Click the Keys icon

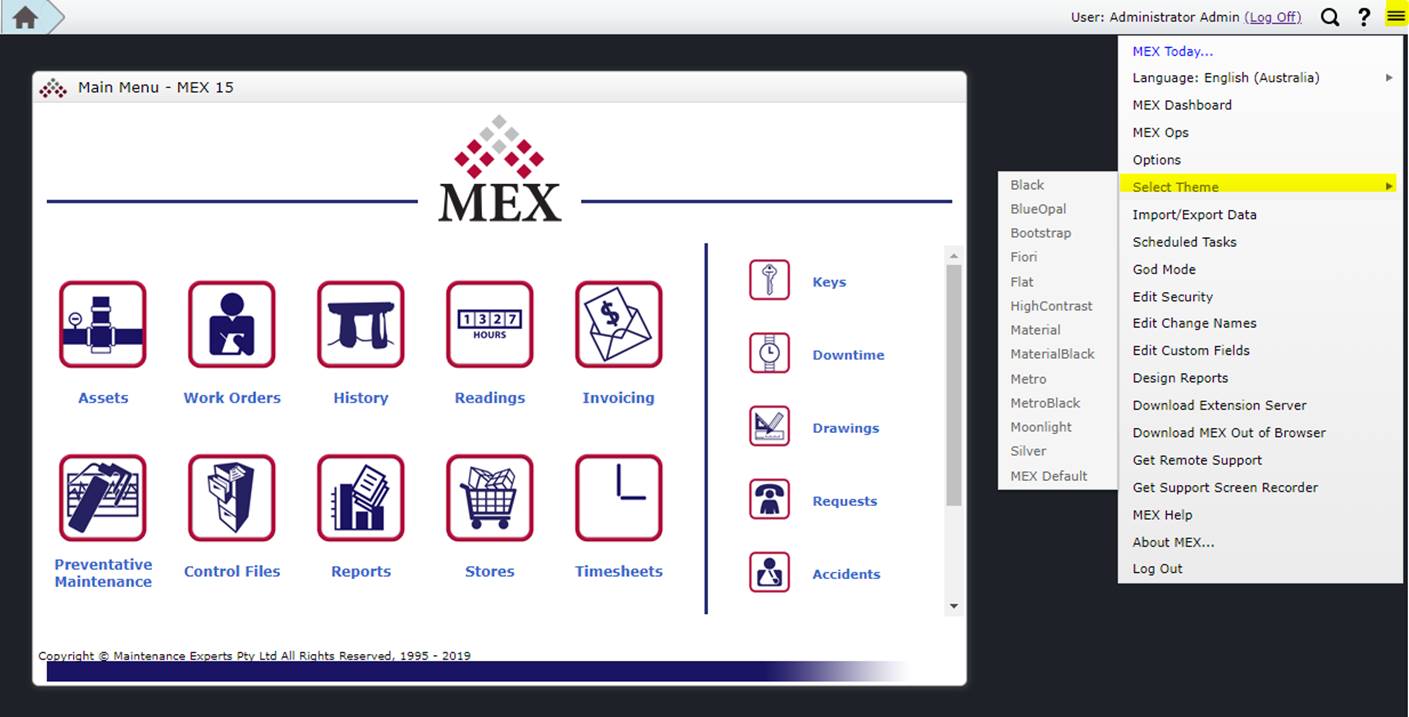769,280
